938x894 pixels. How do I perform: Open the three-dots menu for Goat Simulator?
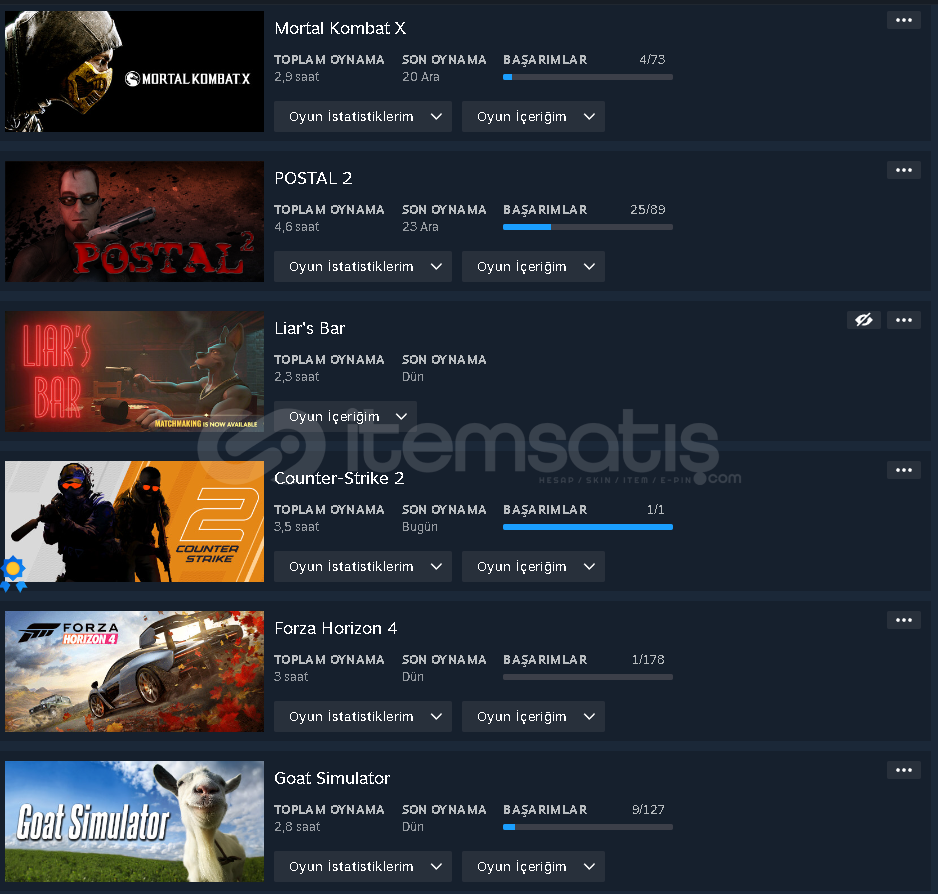click(x=903, y=771)
